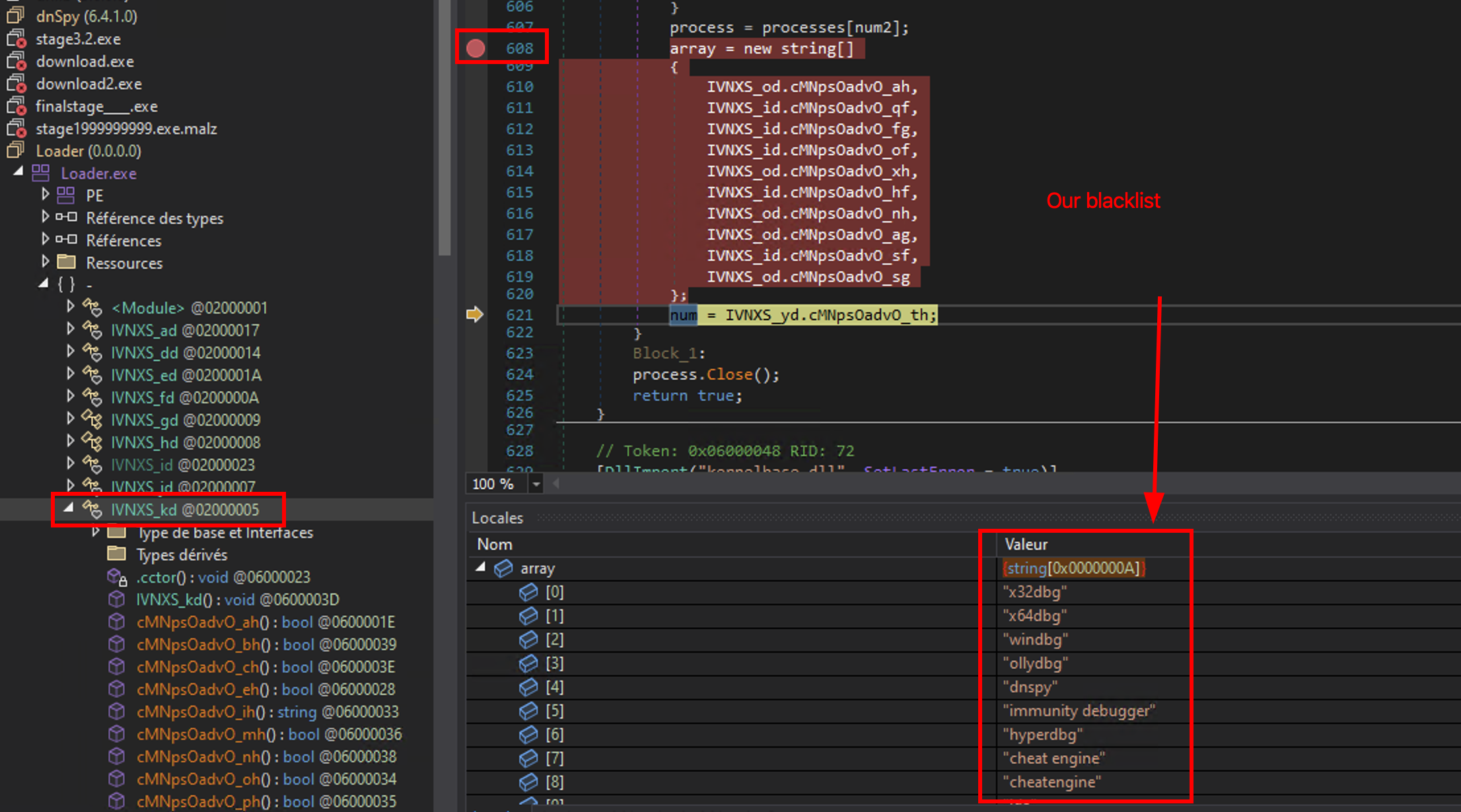Click the stage3.2.exe assembly icon
Screen dimensions: 1461x812
[16, 39]
